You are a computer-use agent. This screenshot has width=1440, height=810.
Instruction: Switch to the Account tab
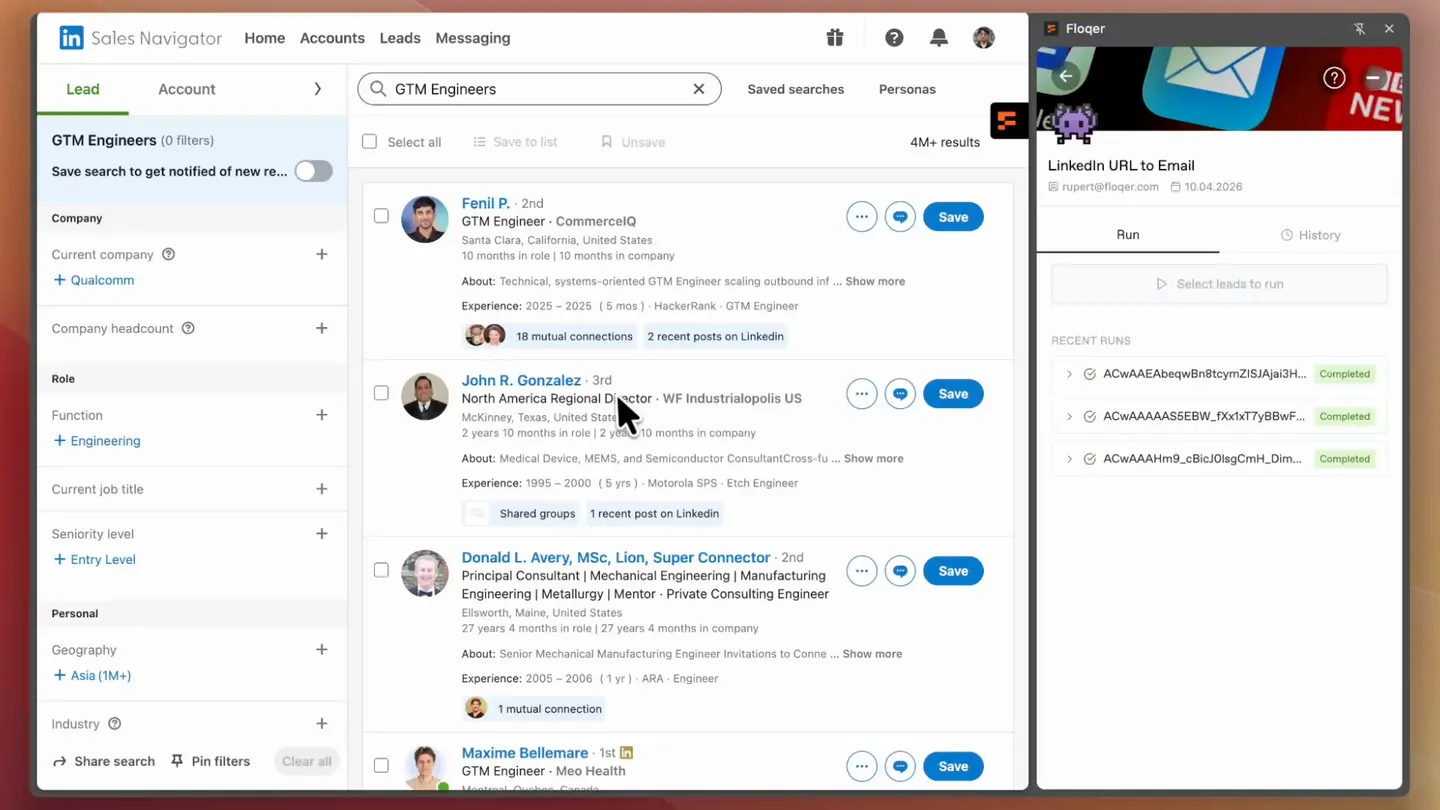[187, 89]
